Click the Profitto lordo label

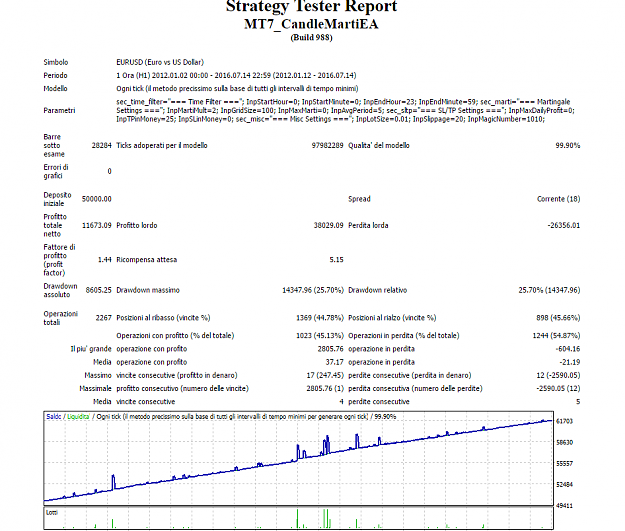(x=137, y=225)
